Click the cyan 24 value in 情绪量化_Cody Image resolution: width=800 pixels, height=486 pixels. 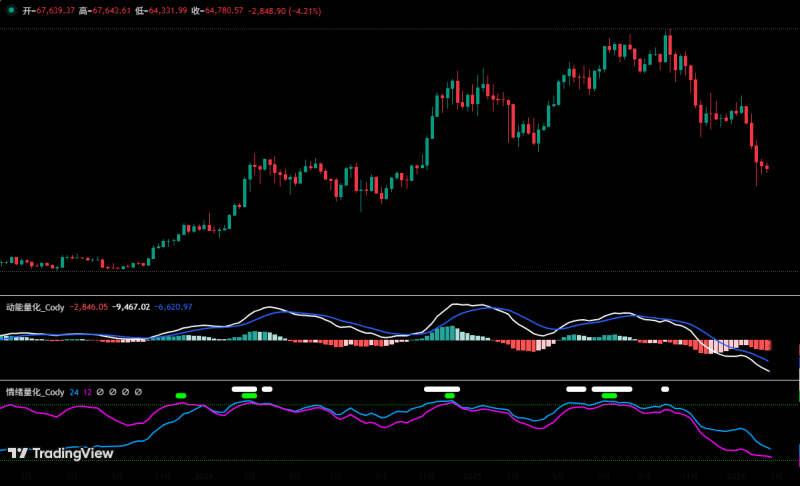[74, 392]
